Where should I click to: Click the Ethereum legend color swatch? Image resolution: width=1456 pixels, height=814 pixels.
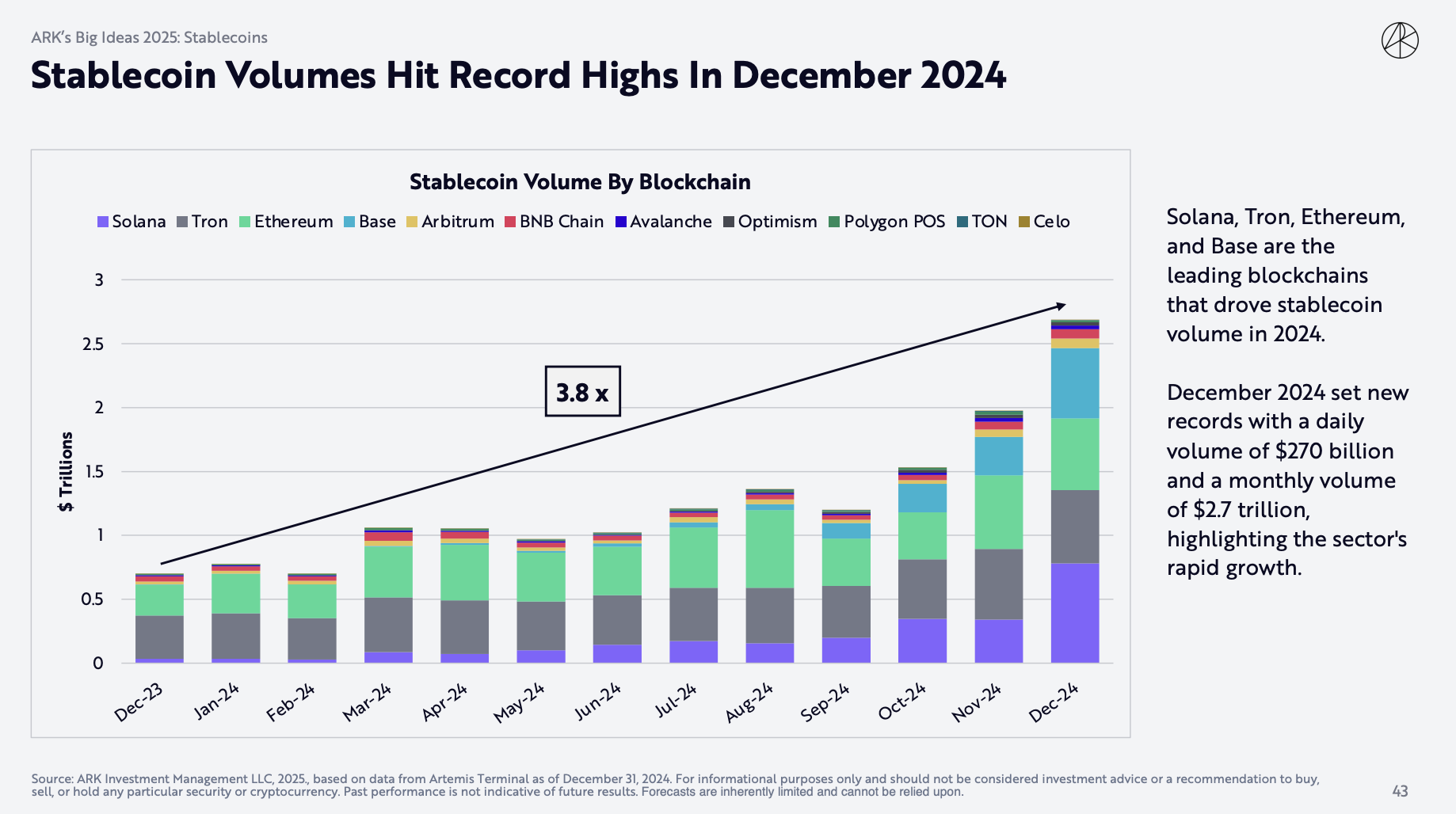pos(245,222)
